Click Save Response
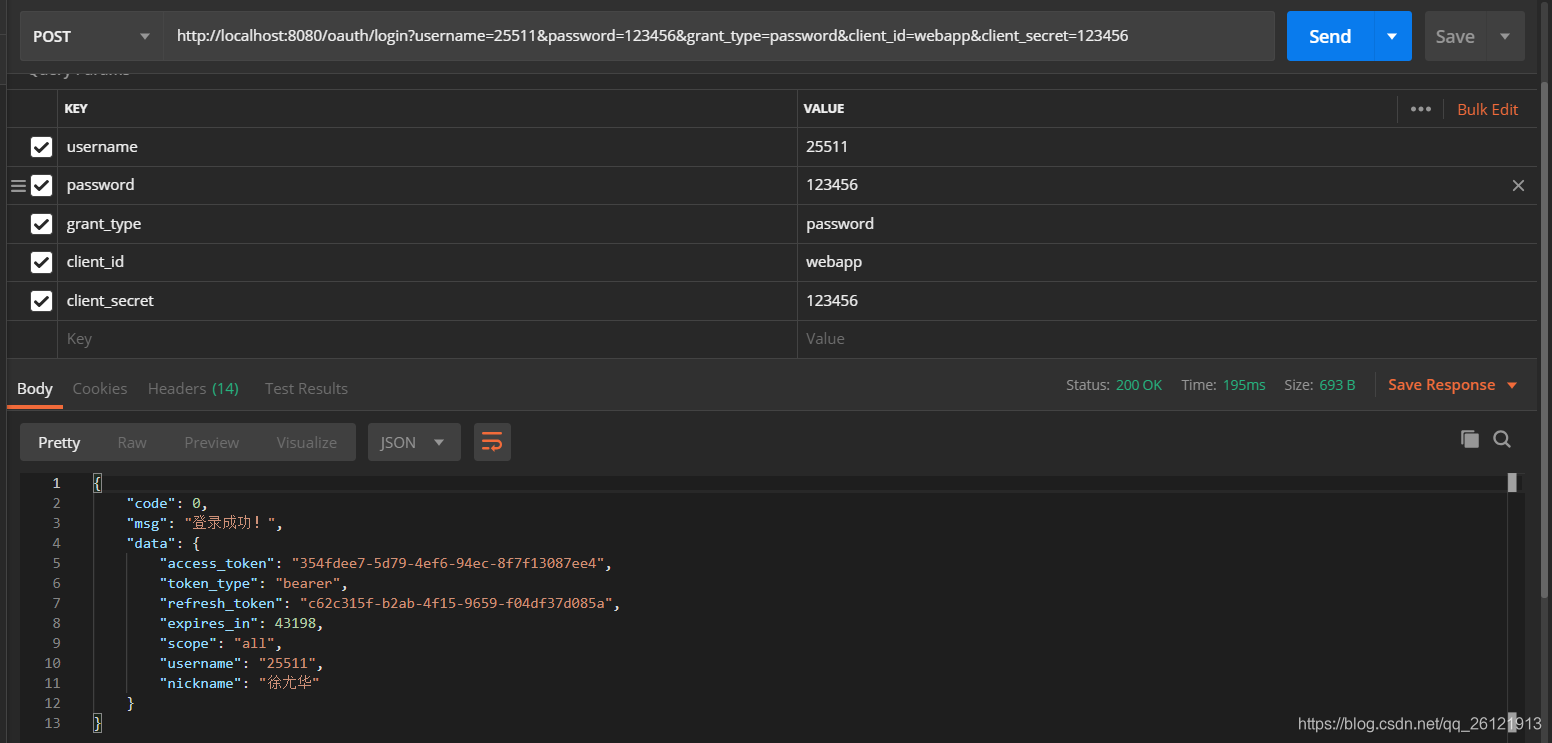Screen dimensions: 1552x743 pos(1441,385)
